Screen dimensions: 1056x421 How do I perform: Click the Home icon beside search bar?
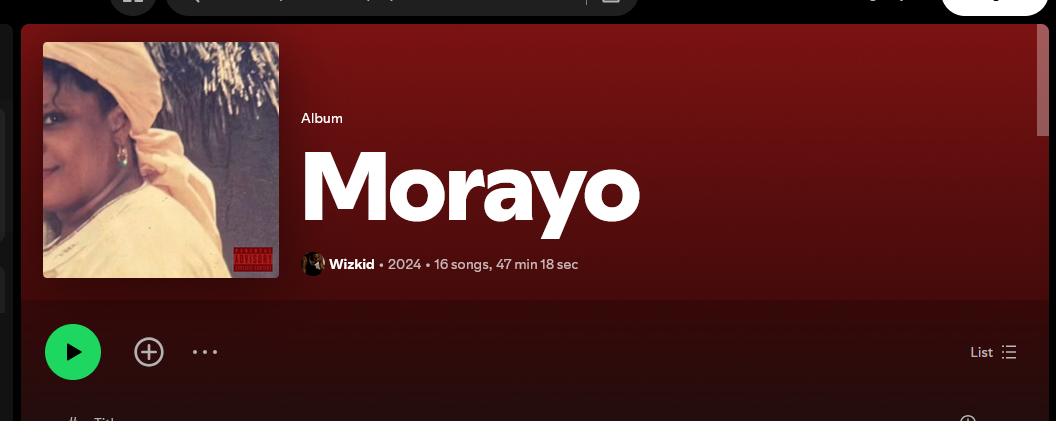133,3
